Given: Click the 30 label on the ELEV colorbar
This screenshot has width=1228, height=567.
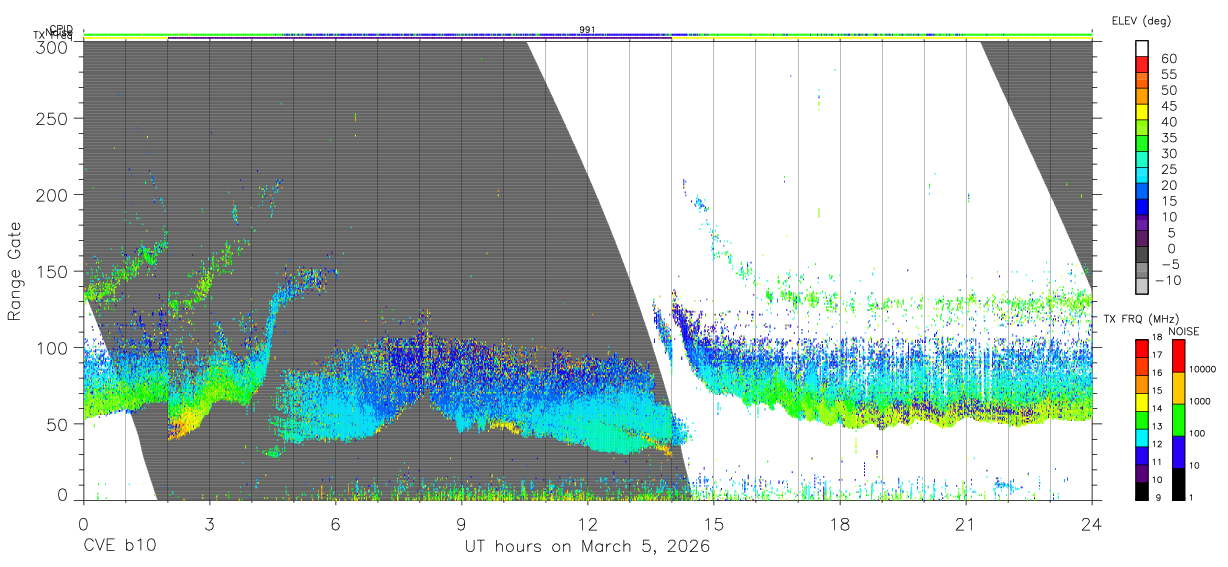Looking at the screenshot, I should (x=1169, y=153).
